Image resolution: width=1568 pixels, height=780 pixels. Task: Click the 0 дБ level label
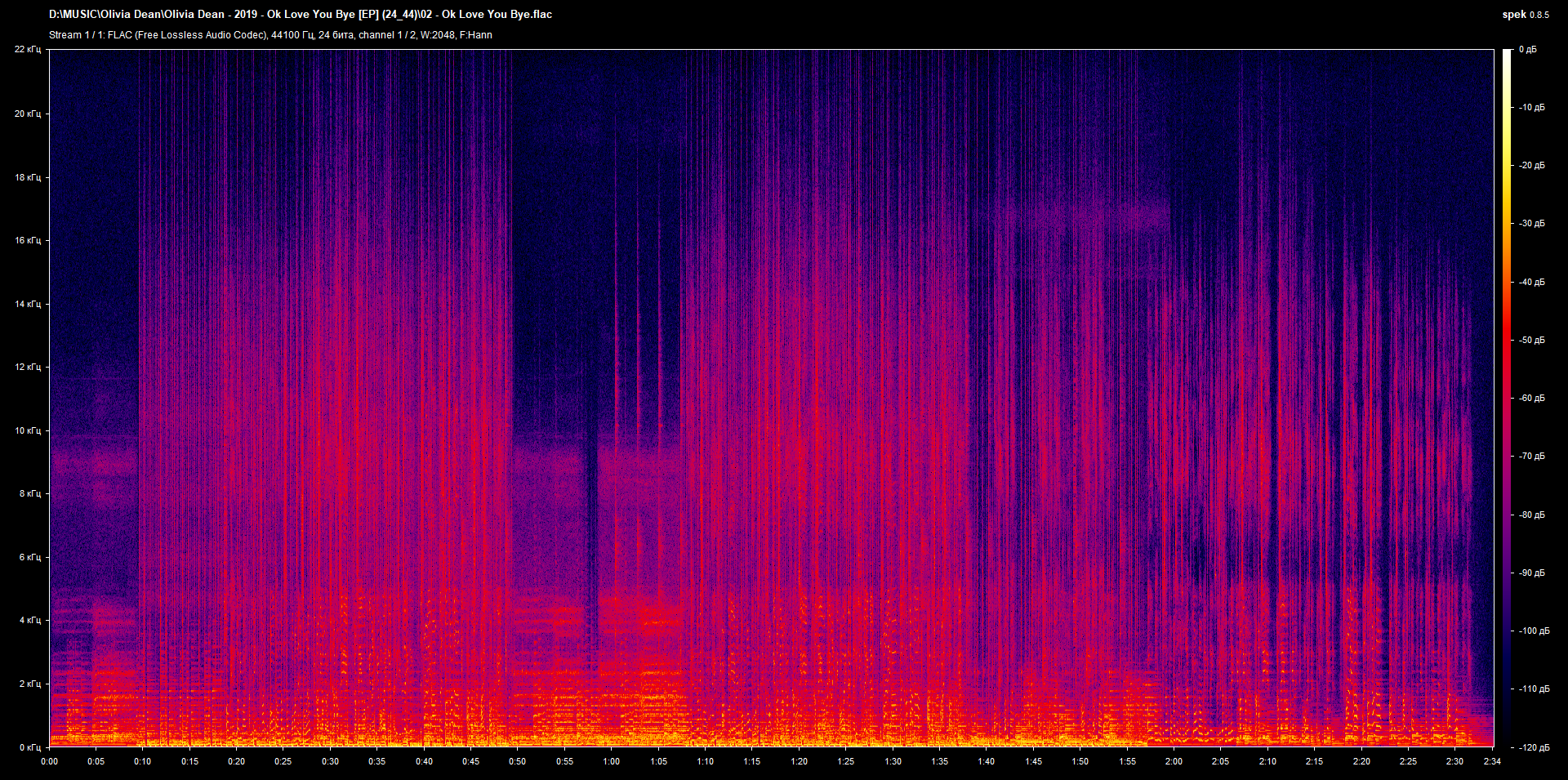pos(1528,50)
